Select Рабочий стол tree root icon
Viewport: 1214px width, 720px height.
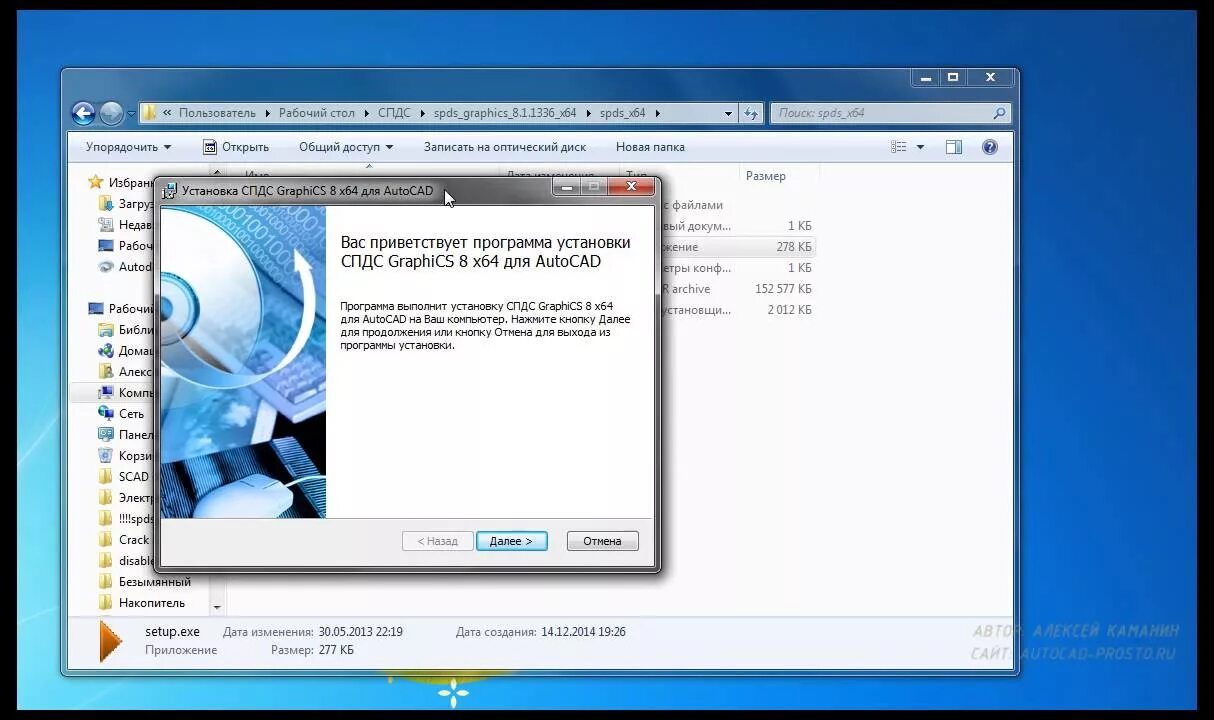(x=96, y=309)
